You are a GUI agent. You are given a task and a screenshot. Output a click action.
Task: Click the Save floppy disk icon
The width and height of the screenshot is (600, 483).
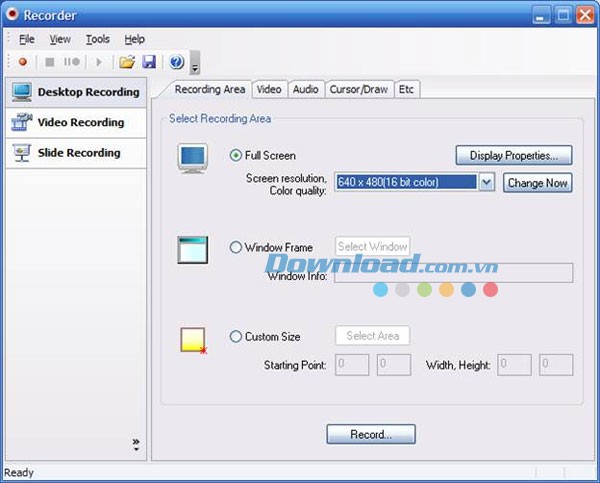coord(149,62)
